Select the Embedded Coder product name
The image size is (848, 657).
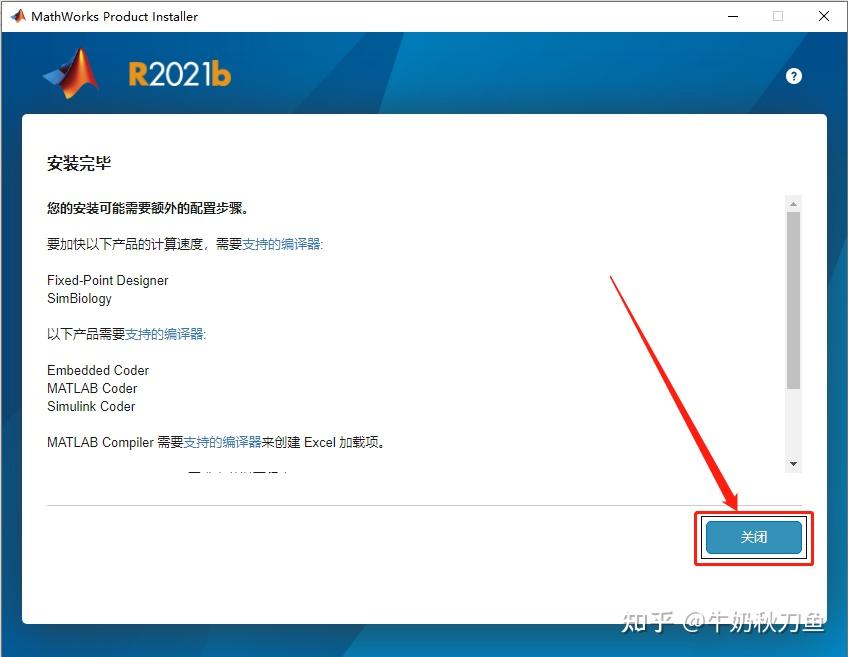(97, 370)
